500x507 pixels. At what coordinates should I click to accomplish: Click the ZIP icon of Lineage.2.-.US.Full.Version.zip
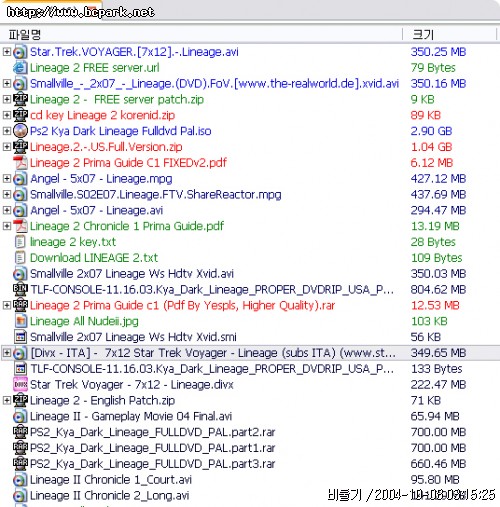pyautogui.click(x=20, y=147)
